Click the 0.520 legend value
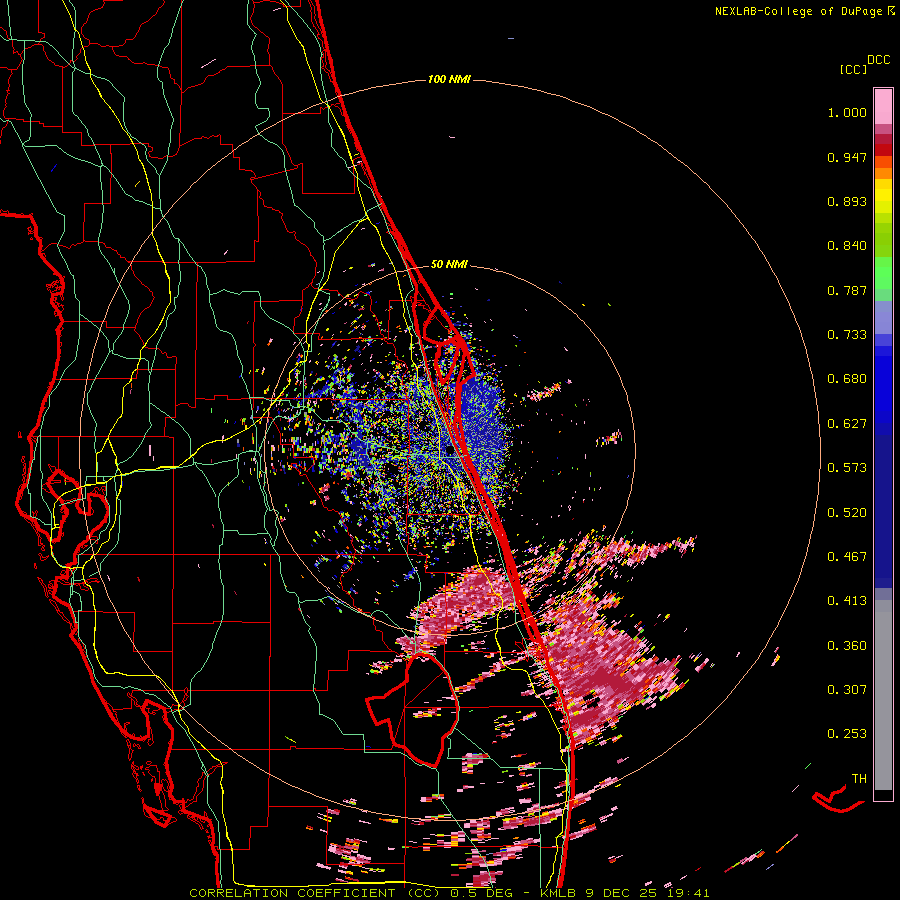Viewport: 900px width, 900px height. (847, 513)
